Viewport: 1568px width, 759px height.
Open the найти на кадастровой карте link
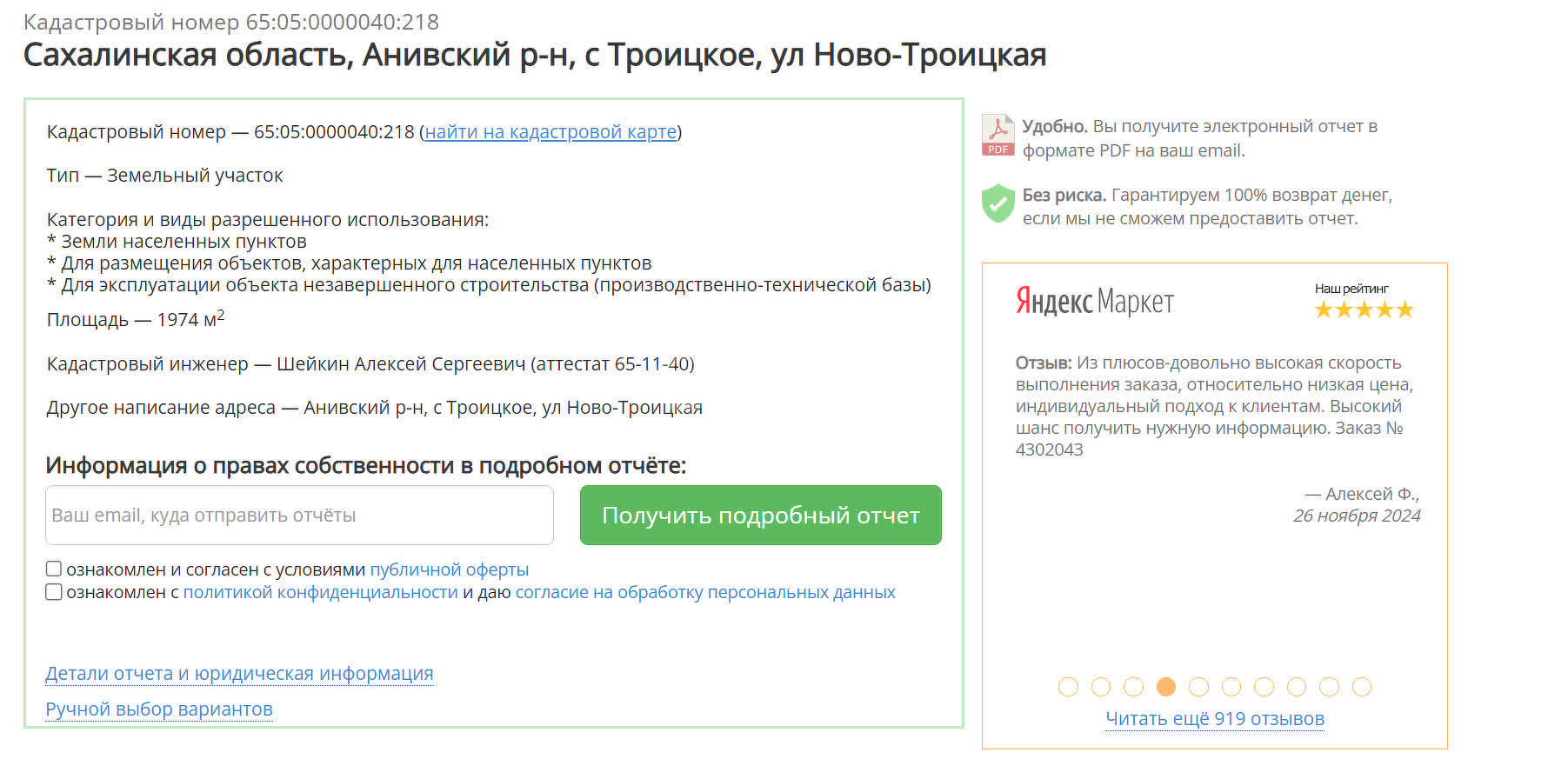pos(550,132)
